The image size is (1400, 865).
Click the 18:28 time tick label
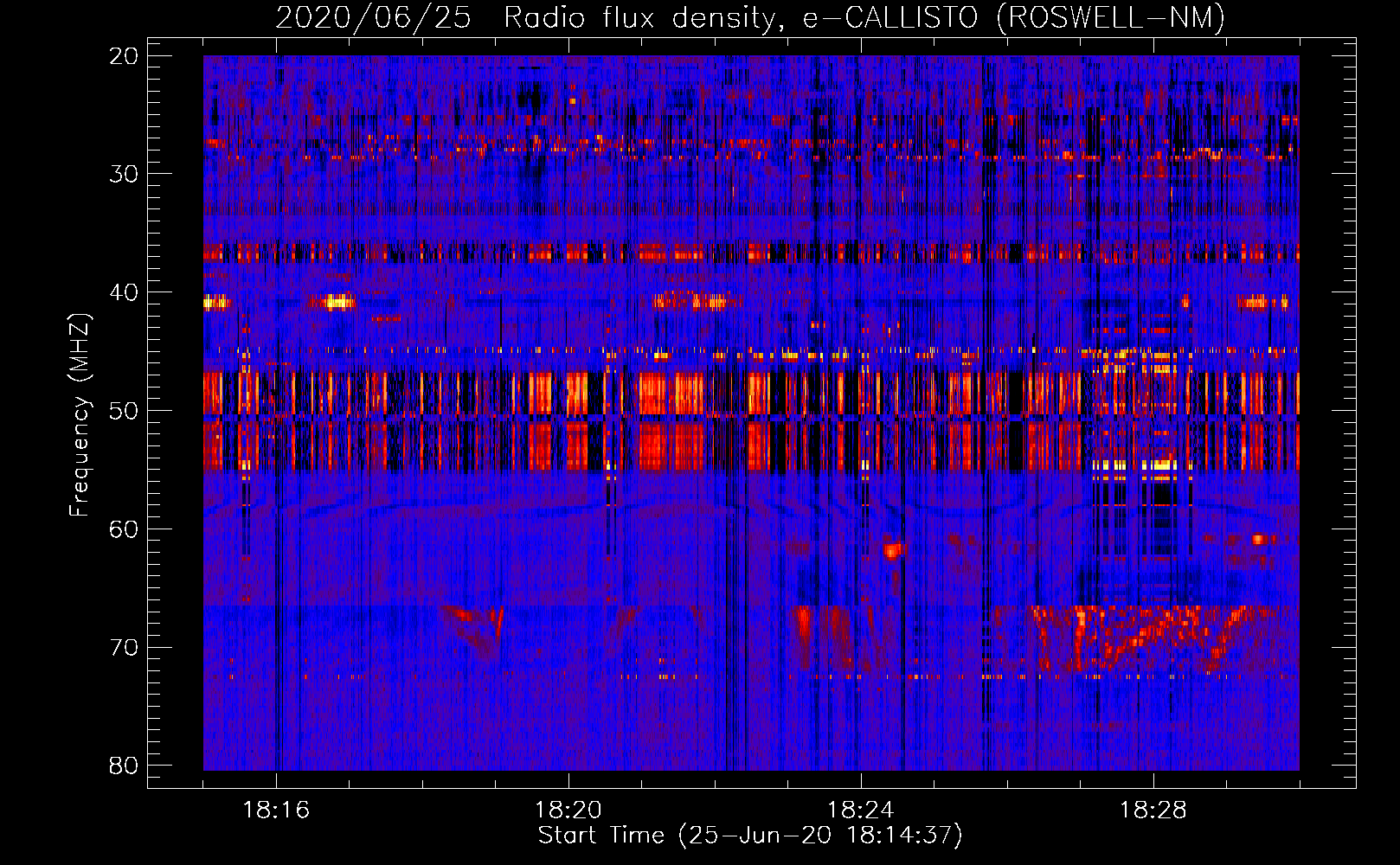(x=1153, y=811)
